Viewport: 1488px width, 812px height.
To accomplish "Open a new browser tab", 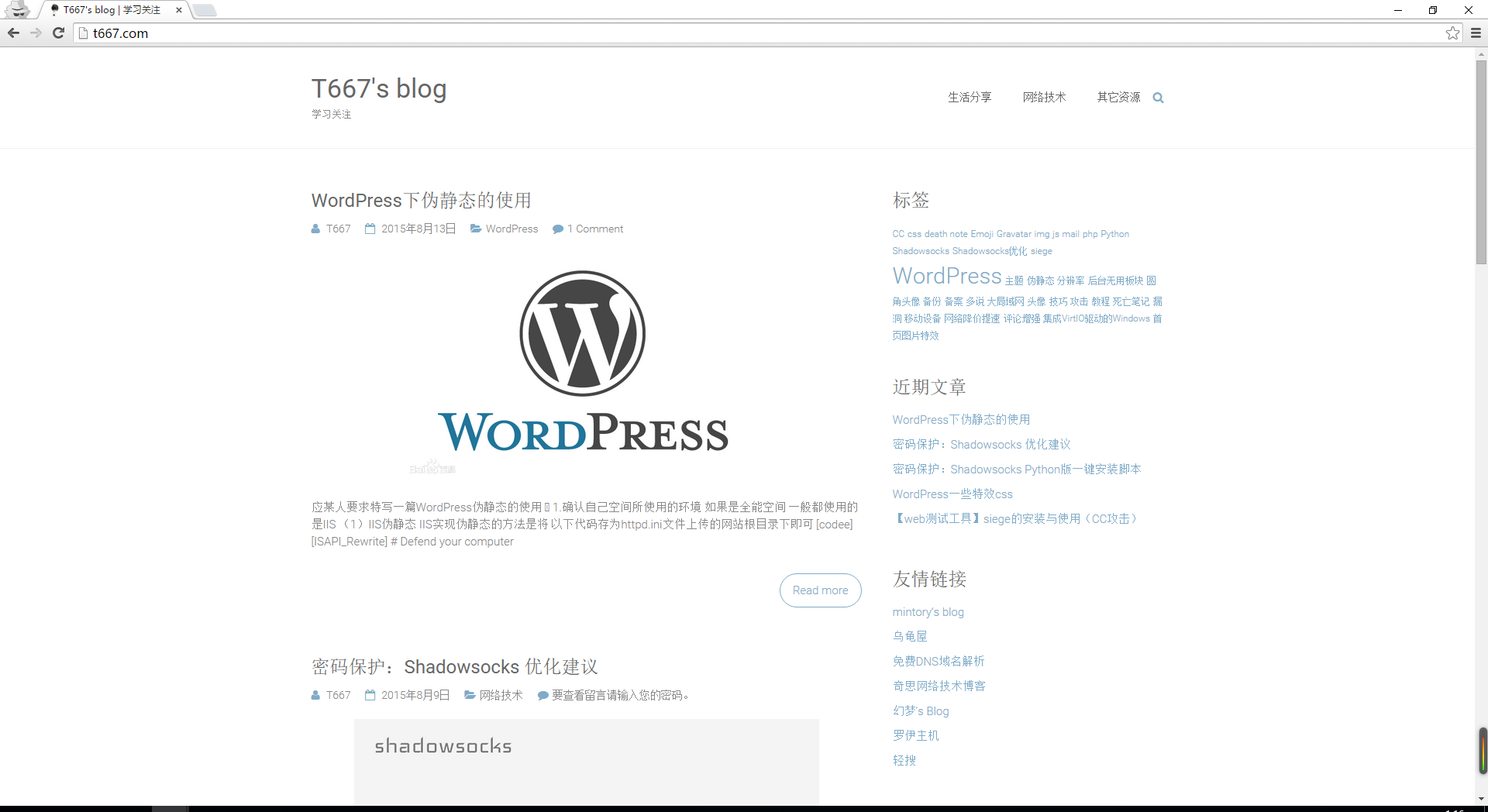I will pyautogui.click(x=205, y=10).
